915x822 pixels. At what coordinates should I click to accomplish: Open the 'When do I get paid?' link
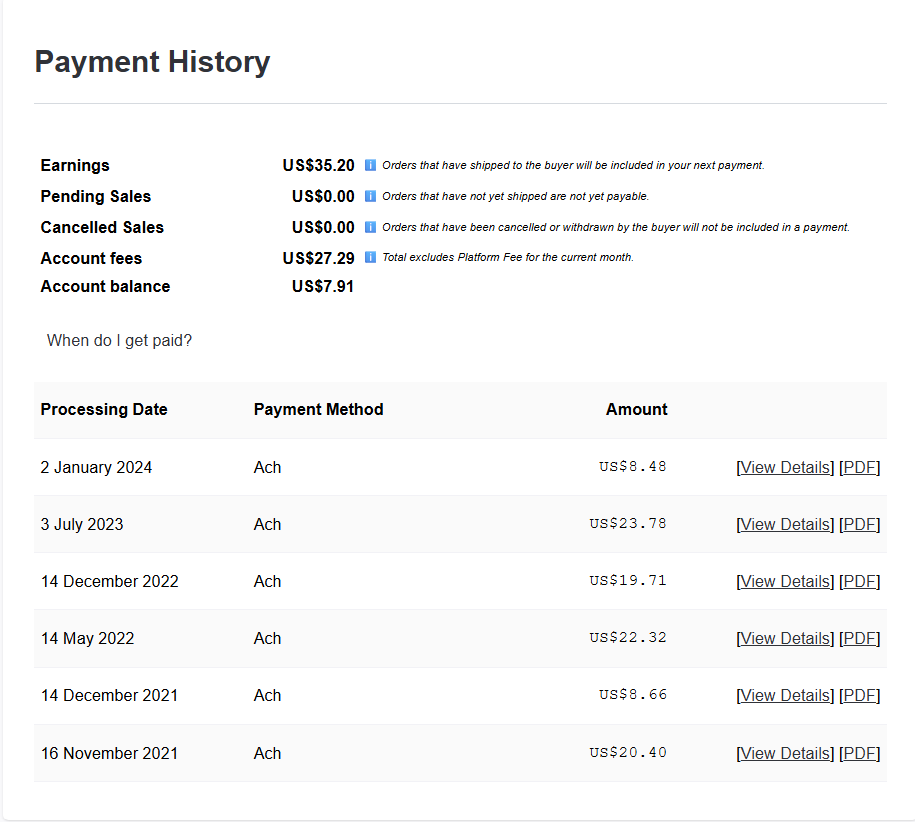[119, 340]
